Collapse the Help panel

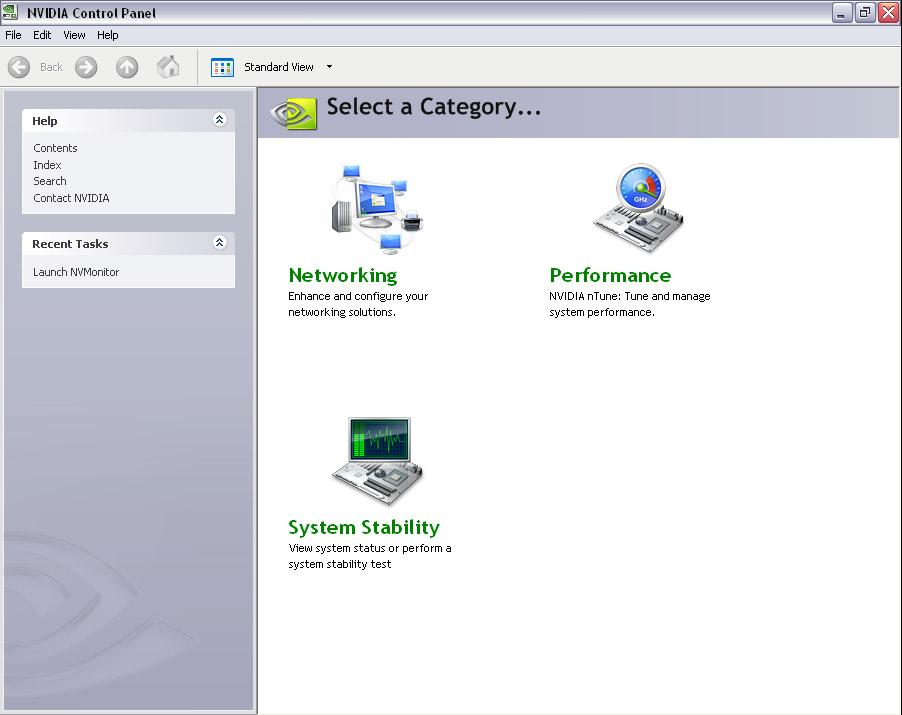pyautogui.click(x=219, y=120)
